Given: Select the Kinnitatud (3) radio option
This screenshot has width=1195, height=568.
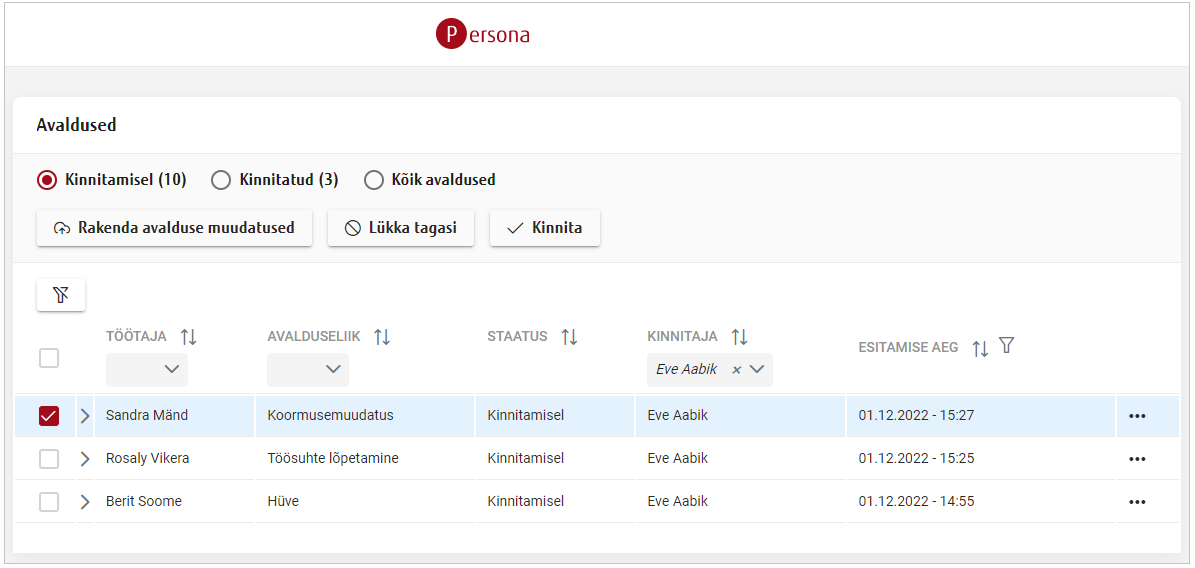Looking at the screenshot, I should click(x=222, y=180).
